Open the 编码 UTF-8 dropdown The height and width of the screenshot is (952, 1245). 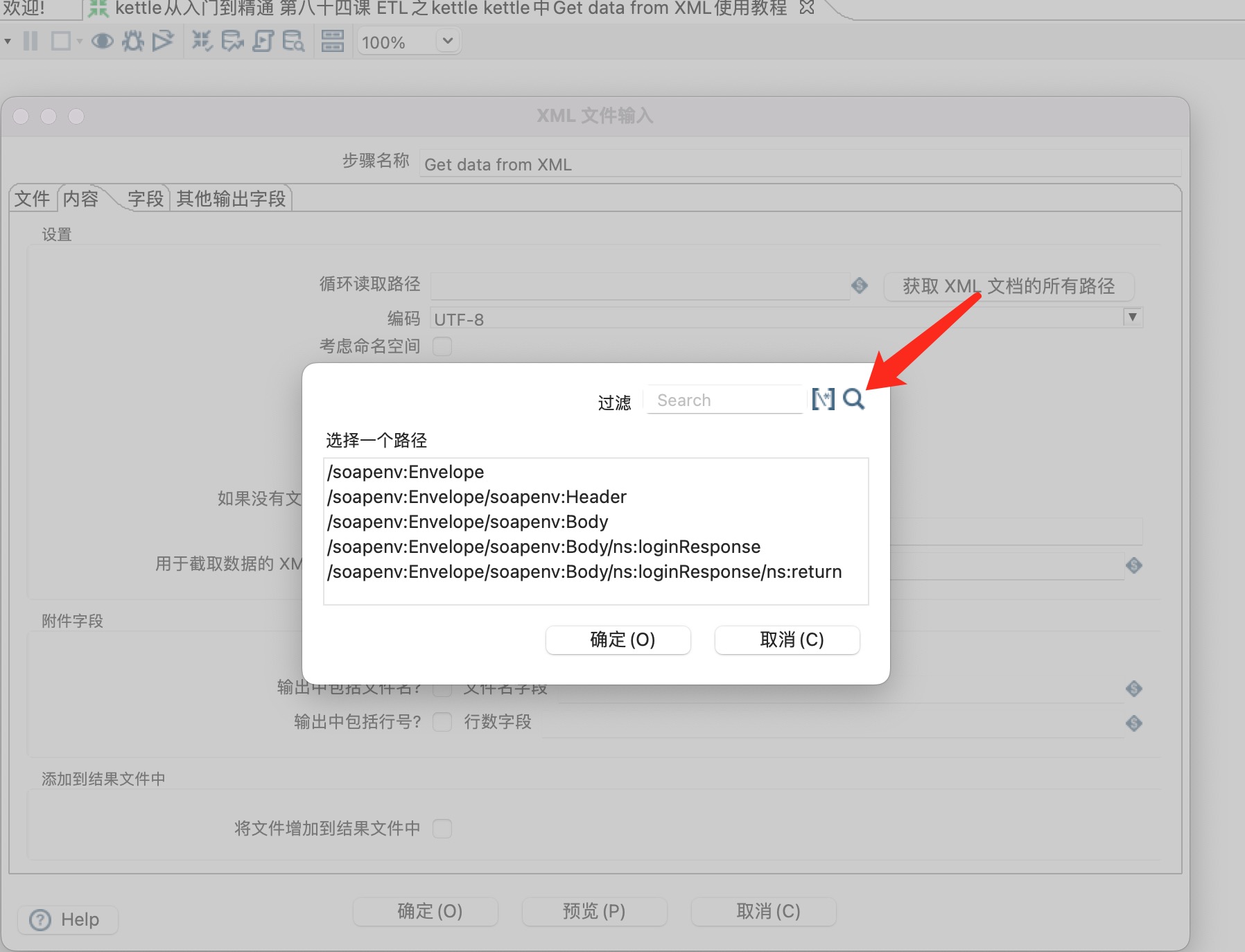pos(1133,317)
